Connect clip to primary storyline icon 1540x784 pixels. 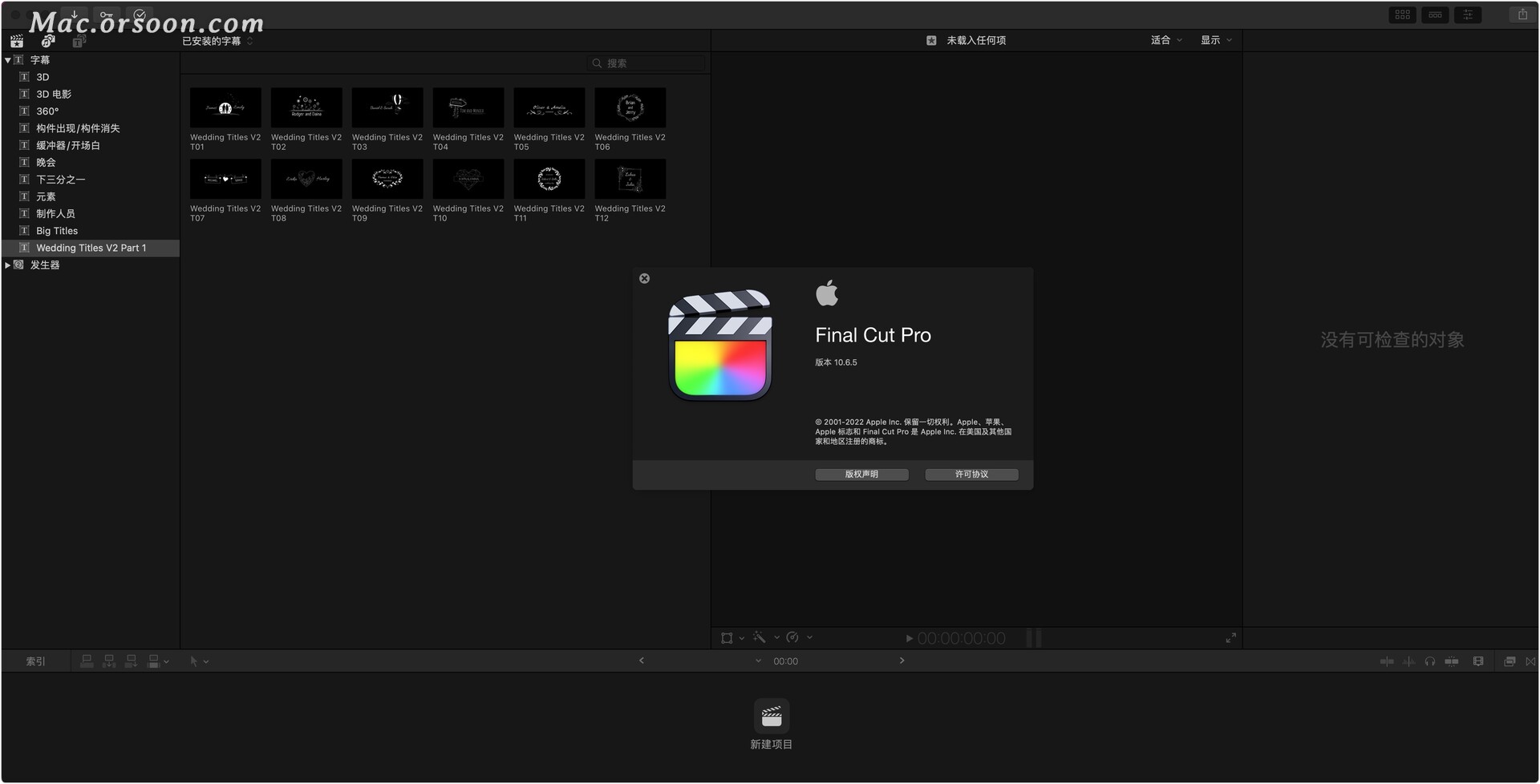pyautogui.click(x=87, y=661)
